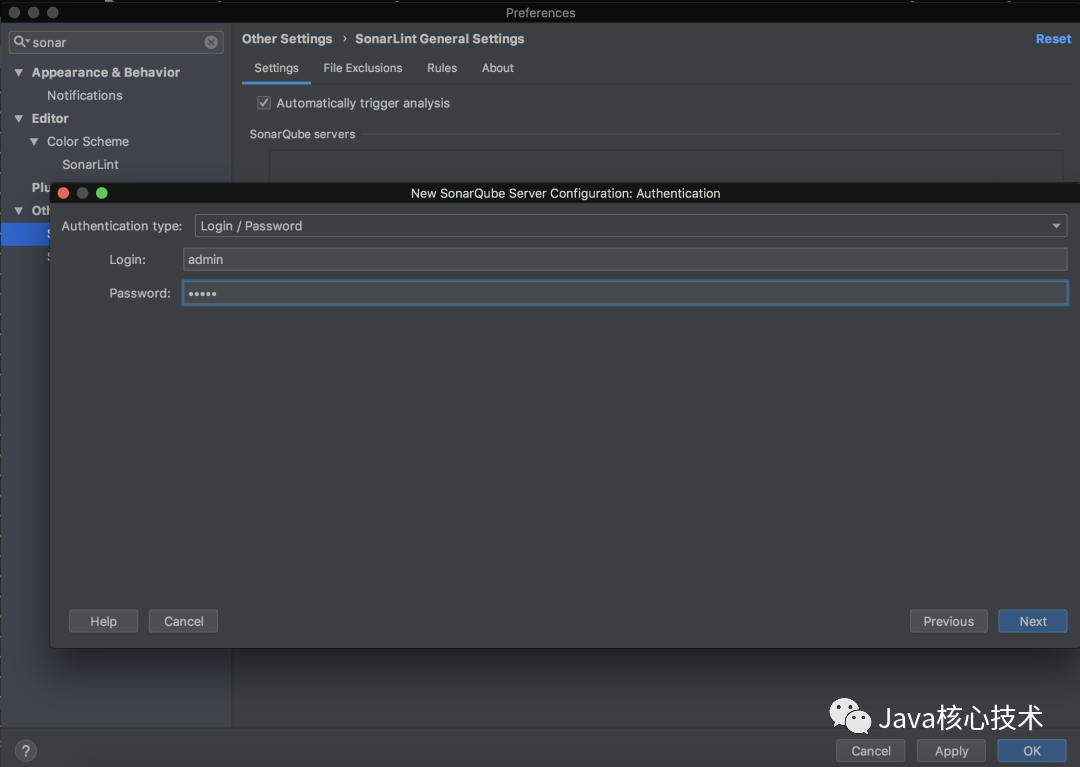The height and width of the screenshot is (767, 1080).
Task: Focus the Login input field
Action: click(625, 260)
